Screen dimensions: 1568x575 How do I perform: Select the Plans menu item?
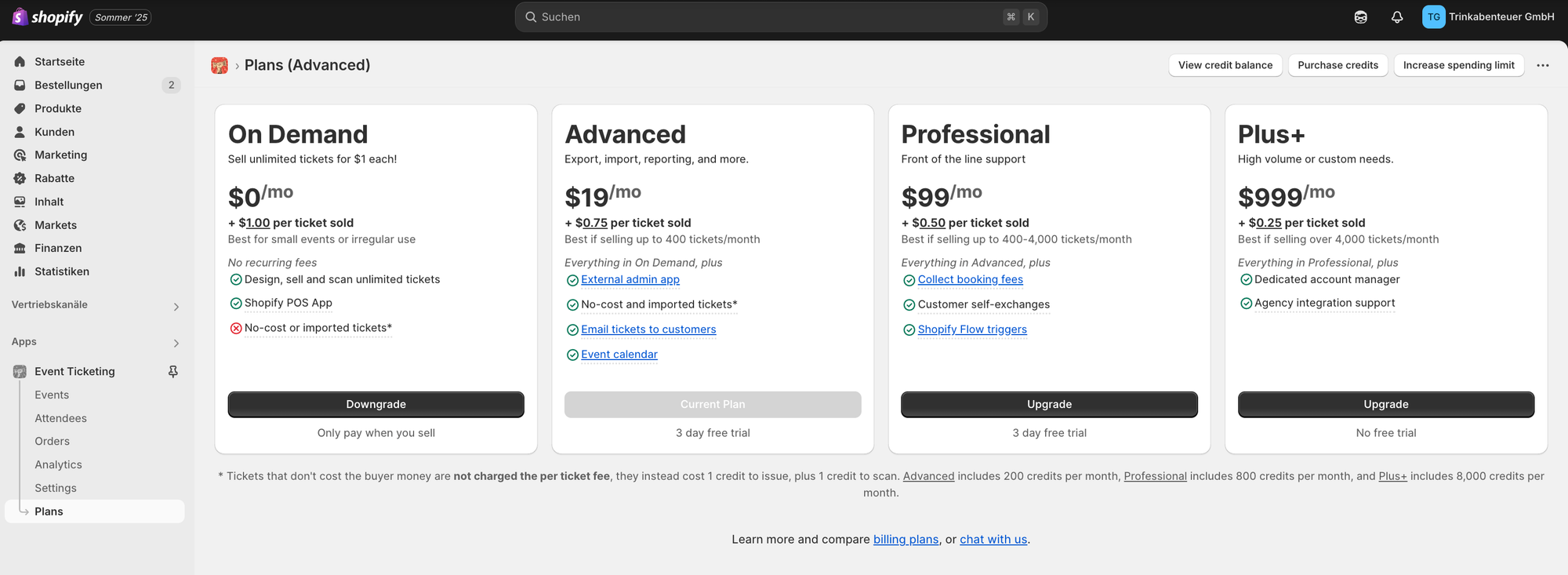click(95, 511)
